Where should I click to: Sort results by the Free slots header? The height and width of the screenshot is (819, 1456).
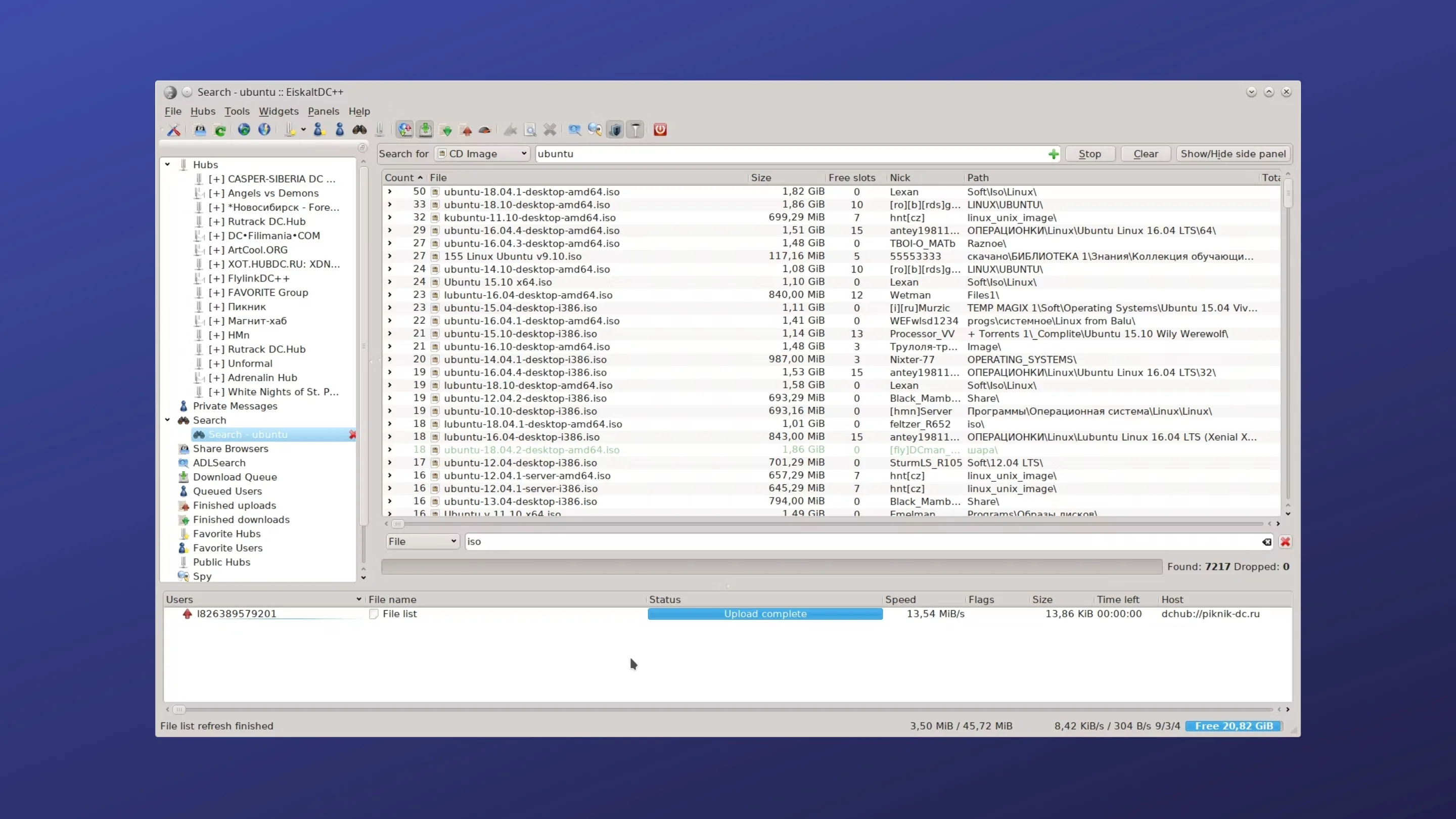[855, 177]
